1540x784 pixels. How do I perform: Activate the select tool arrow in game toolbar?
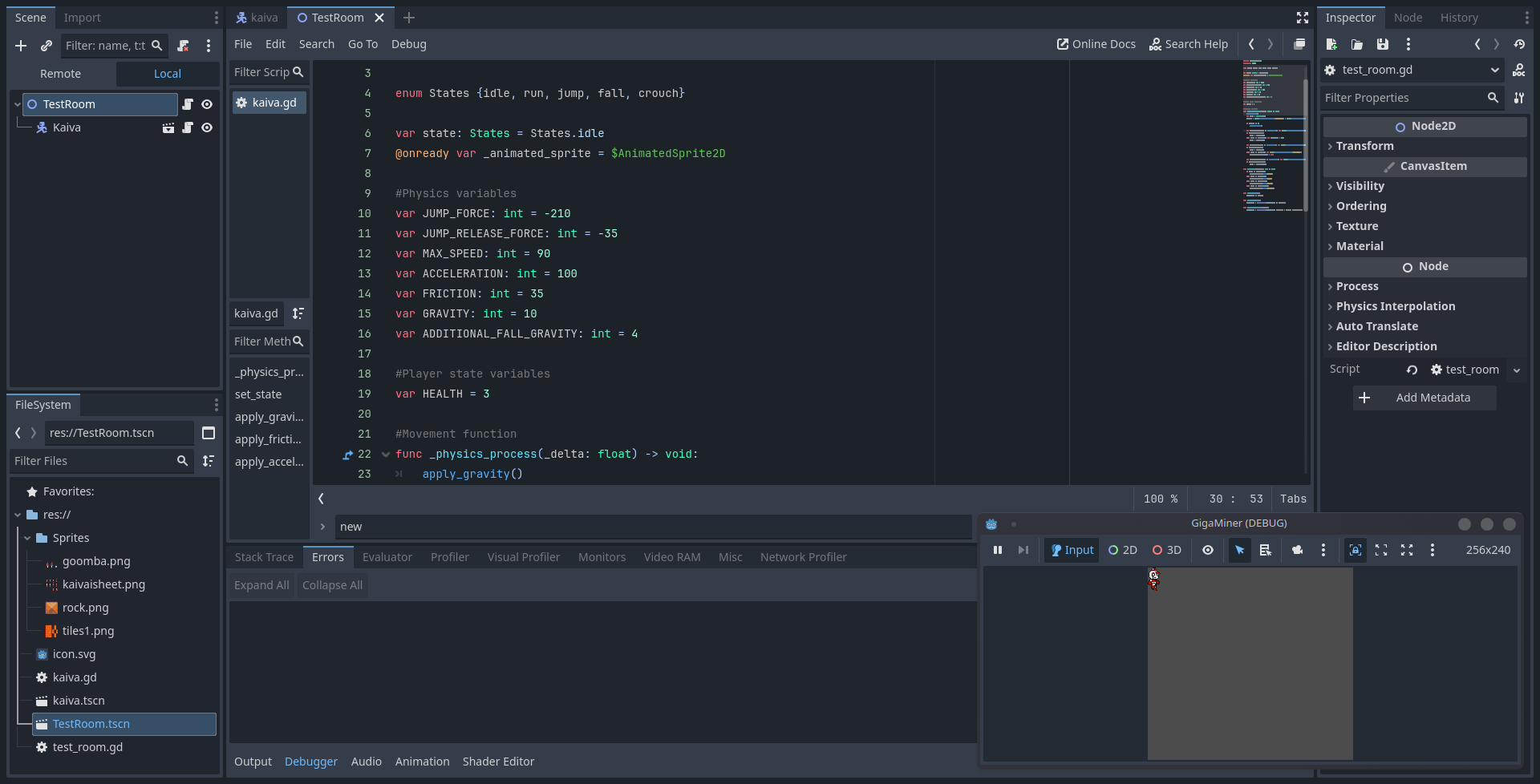pyautogui.click(x=1240, y=550)
